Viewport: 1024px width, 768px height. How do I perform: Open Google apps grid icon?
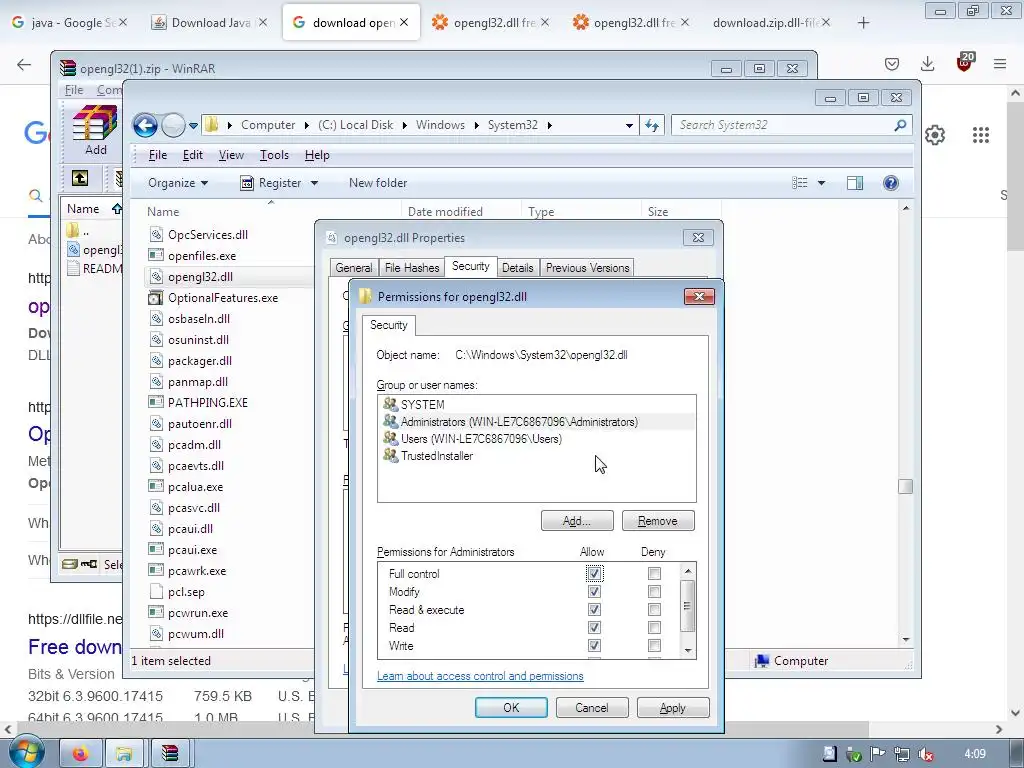(x=981, y=135)
